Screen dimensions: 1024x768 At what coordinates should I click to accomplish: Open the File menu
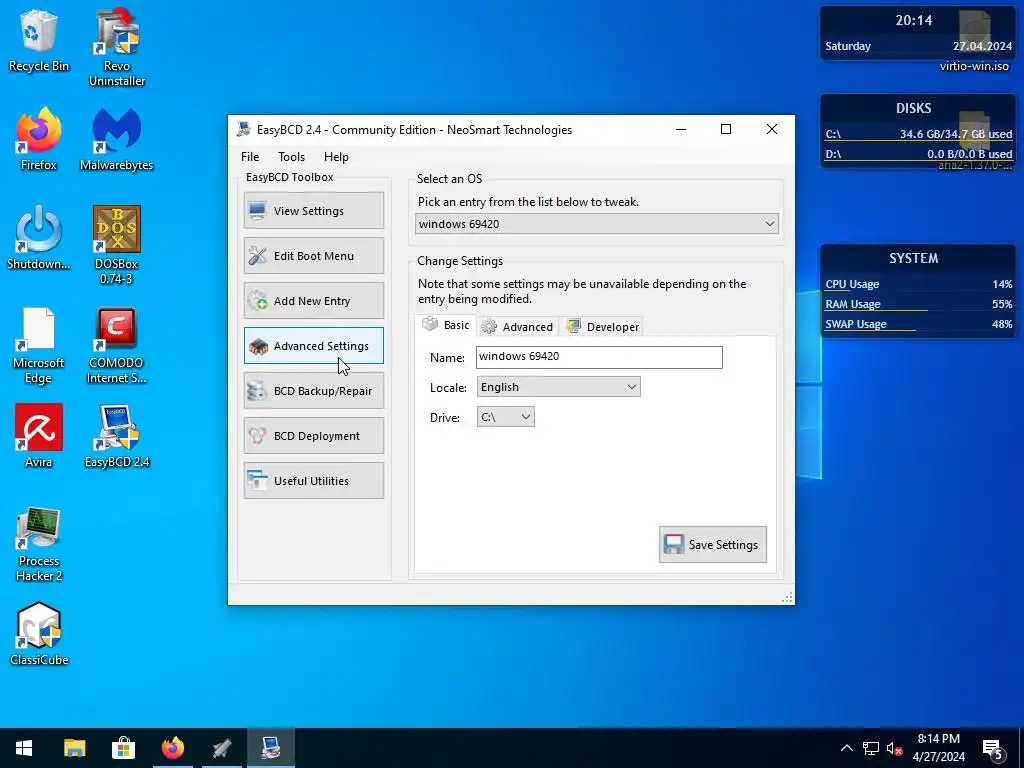click(249, 157)
